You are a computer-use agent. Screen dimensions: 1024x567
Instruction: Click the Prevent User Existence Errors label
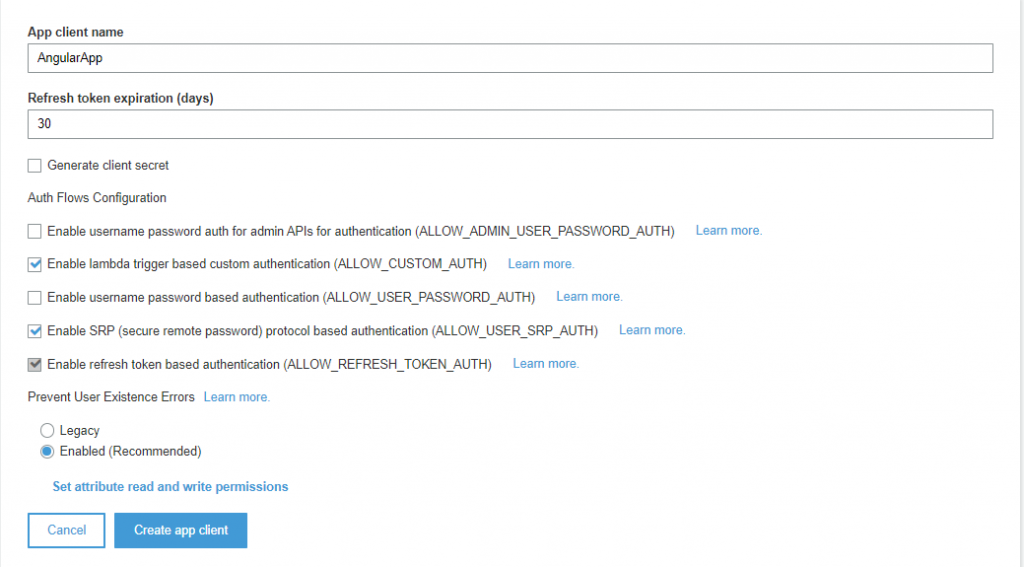[x=111, y=397]
